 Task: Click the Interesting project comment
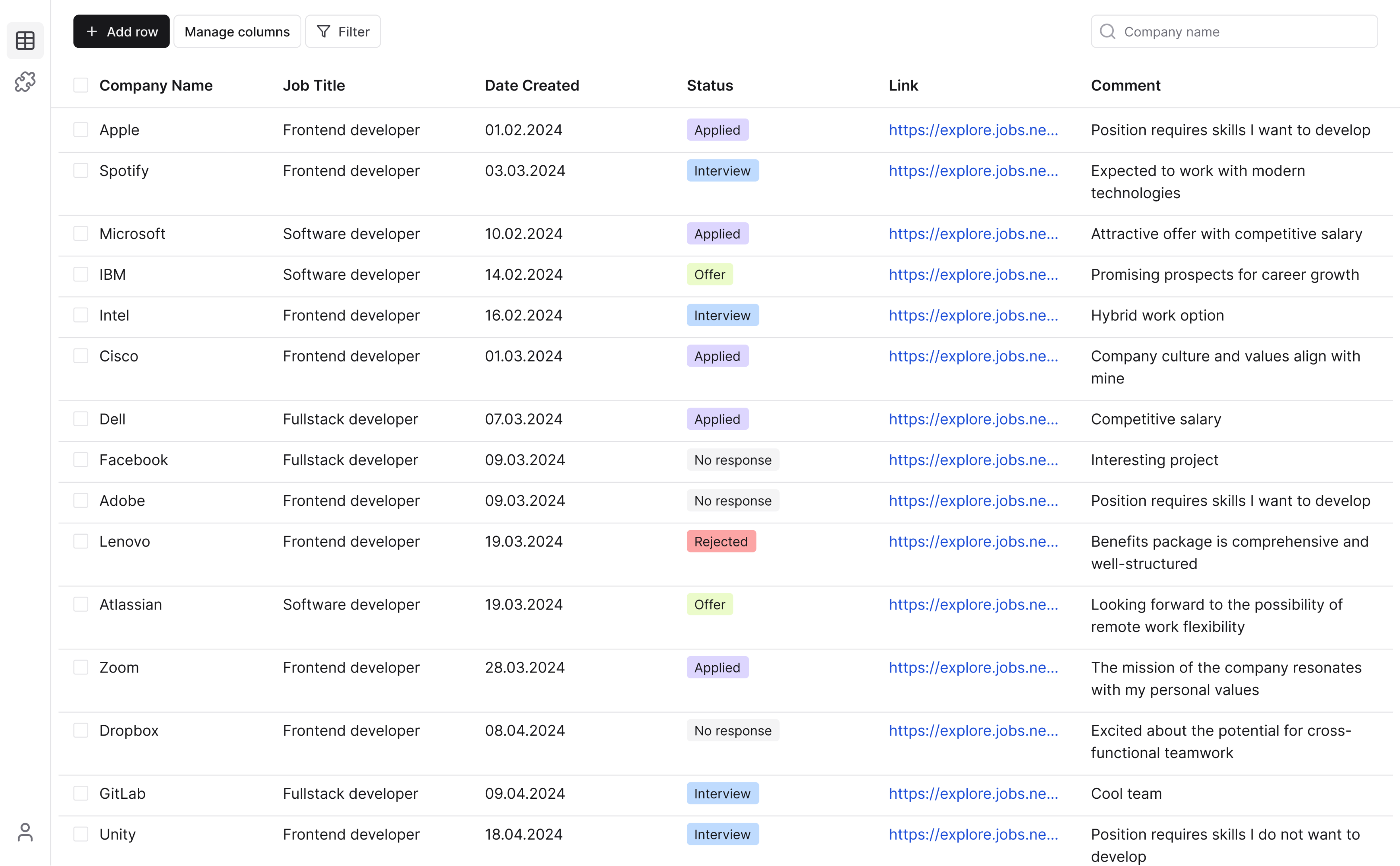(1154, 459)
